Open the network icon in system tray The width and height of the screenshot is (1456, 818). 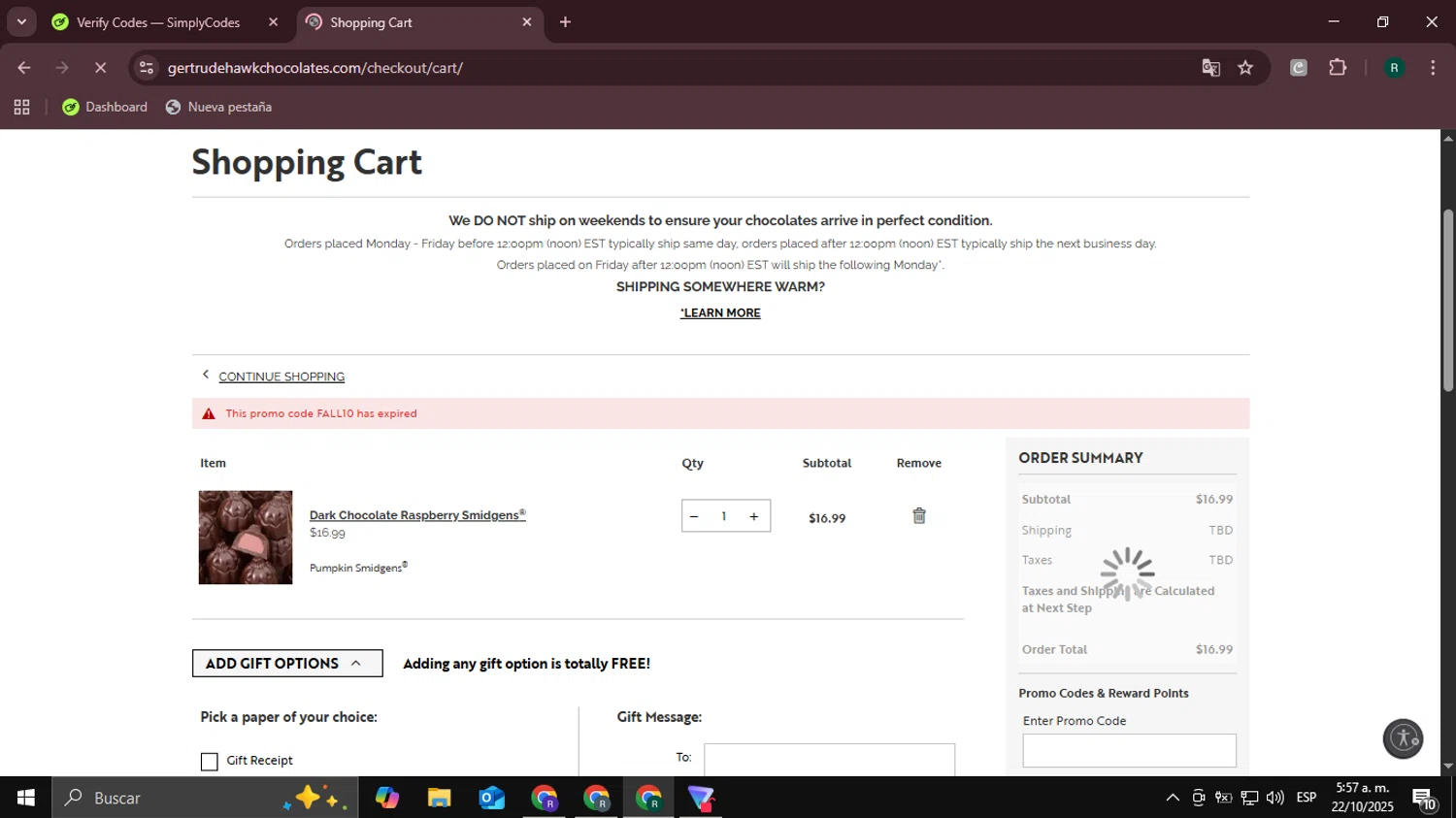point(1249,798)
